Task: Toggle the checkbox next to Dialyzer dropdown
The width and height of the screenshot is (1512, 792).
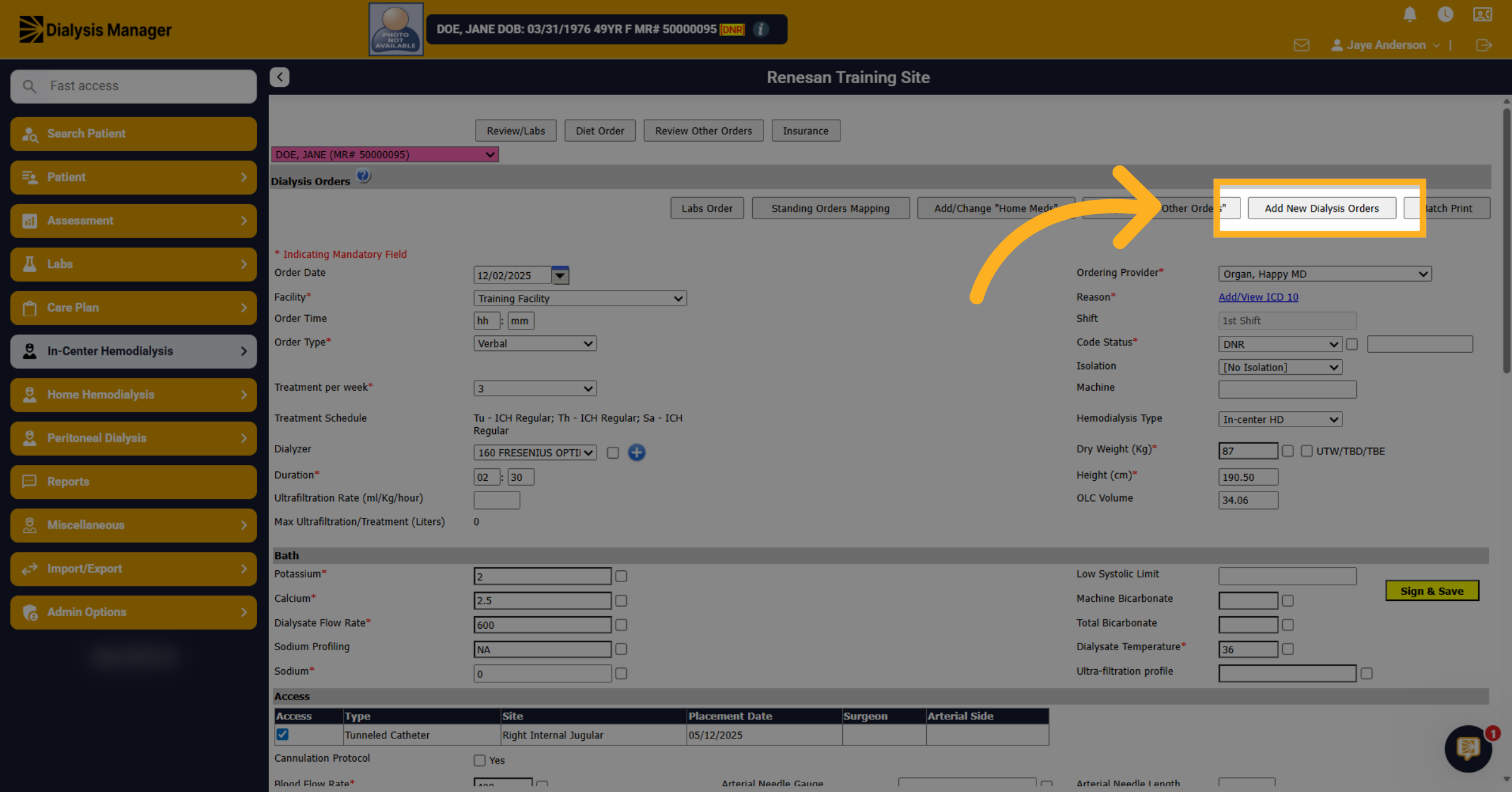Action: pyautogui.click(x=613, y=452)
